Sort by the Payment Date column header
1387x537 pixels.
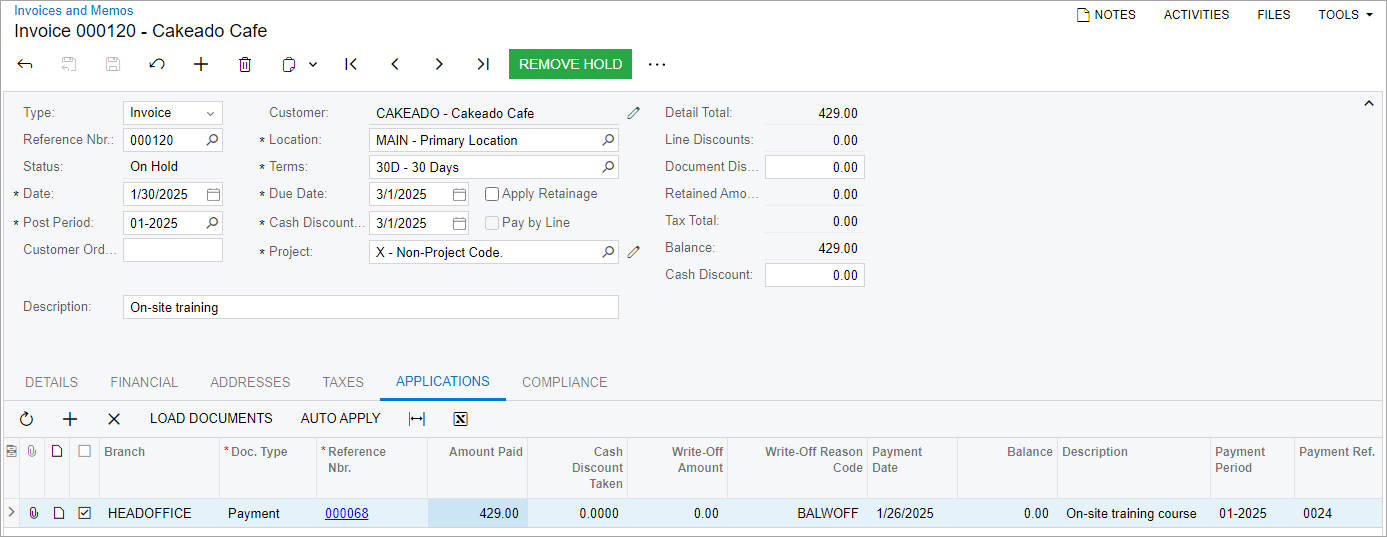[912, 468]
